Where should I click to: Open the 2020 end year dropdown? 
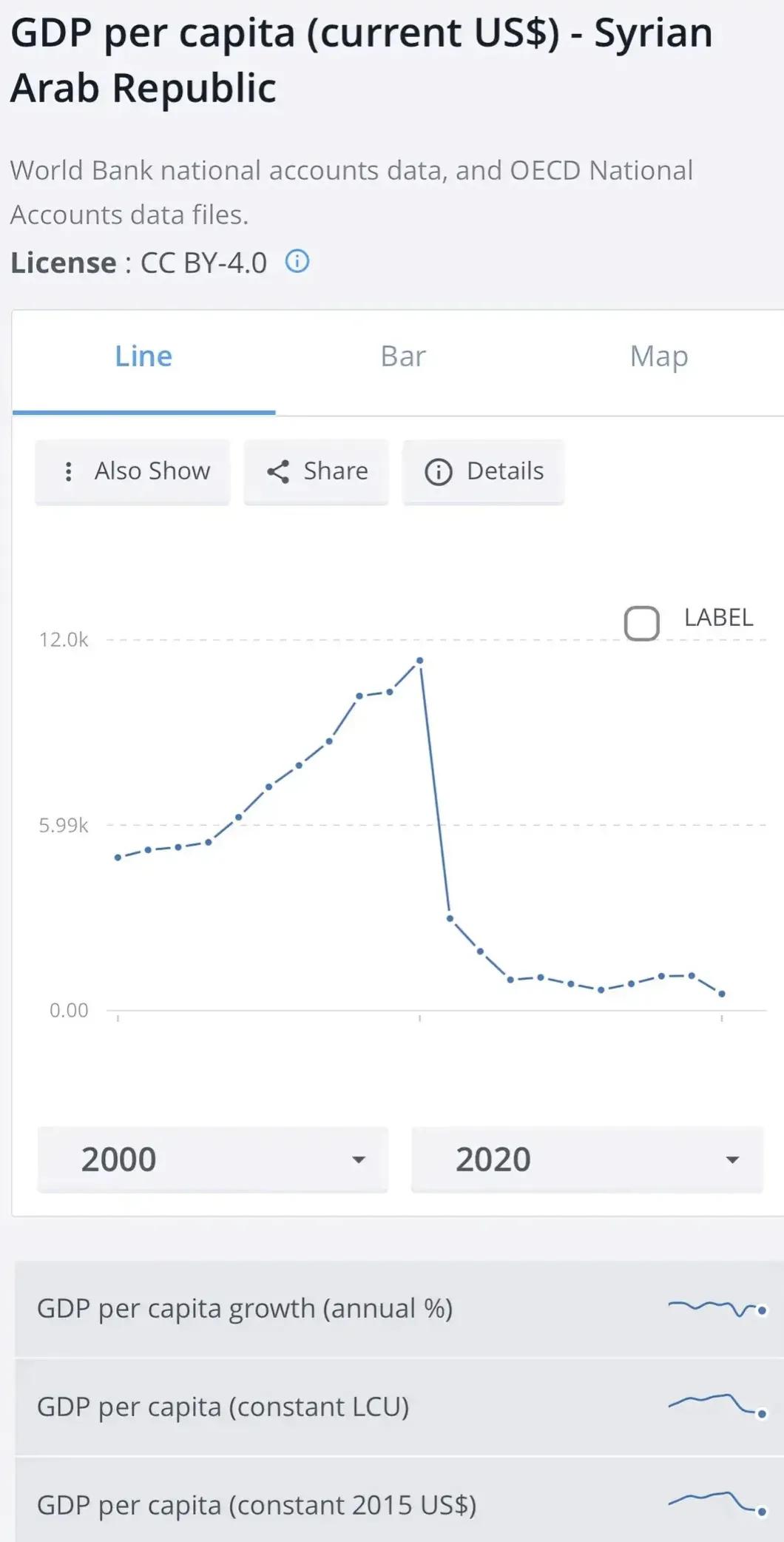tap(587, 1159)
